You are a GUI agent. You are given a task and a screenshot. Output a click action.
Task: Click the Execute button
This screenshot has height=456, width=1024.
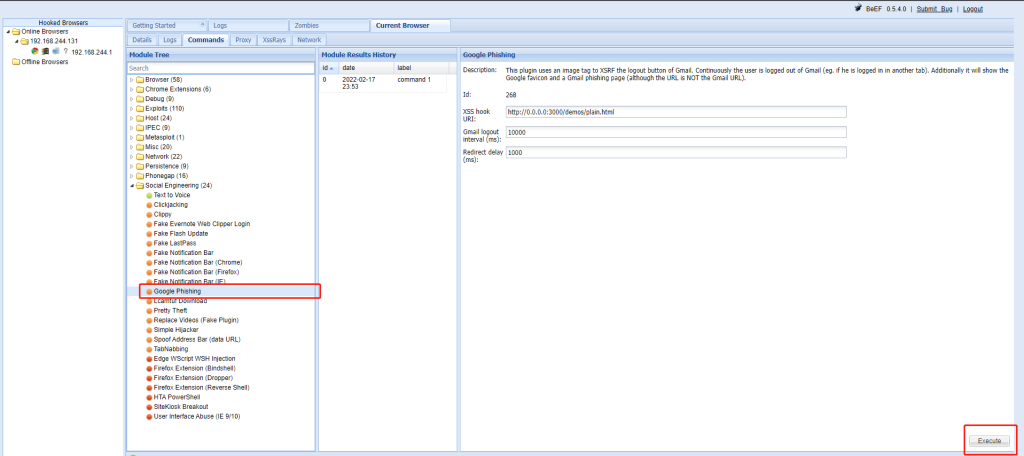coord(989,441)
